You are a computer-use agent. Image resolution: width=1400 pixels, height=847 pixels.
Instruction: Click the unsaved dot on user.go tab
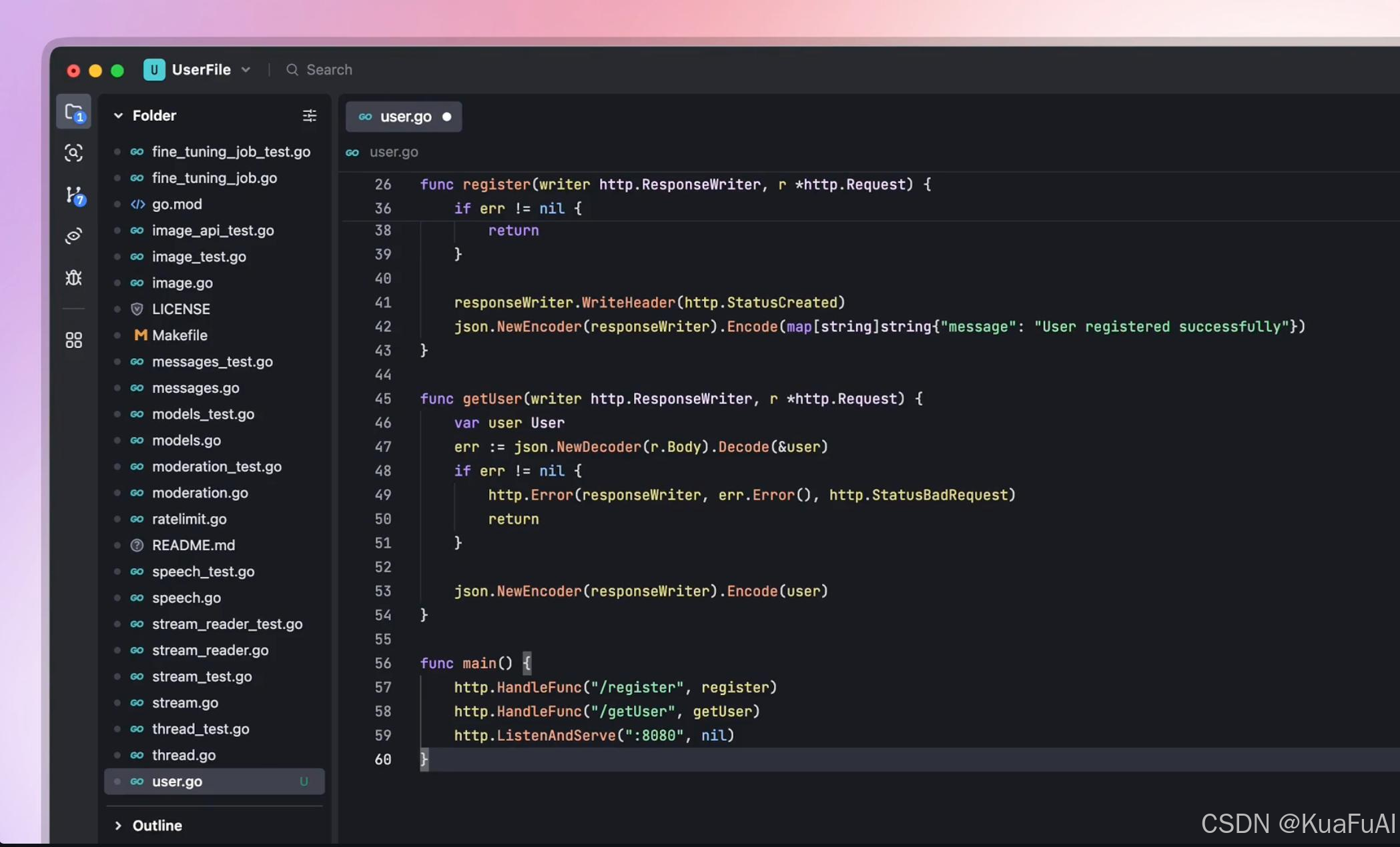(446, 117)
